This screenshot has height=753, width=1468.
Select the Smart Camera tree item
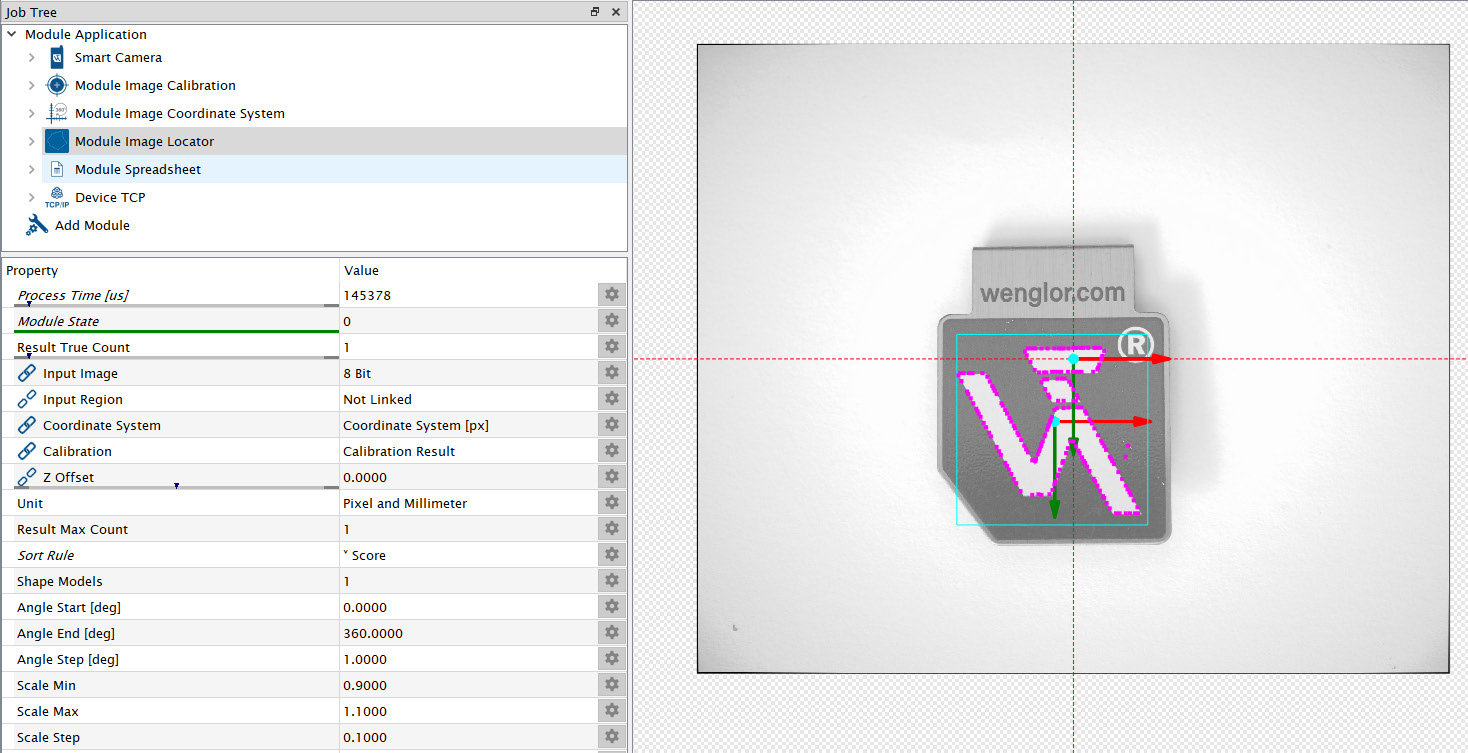[x=118, y=58]
